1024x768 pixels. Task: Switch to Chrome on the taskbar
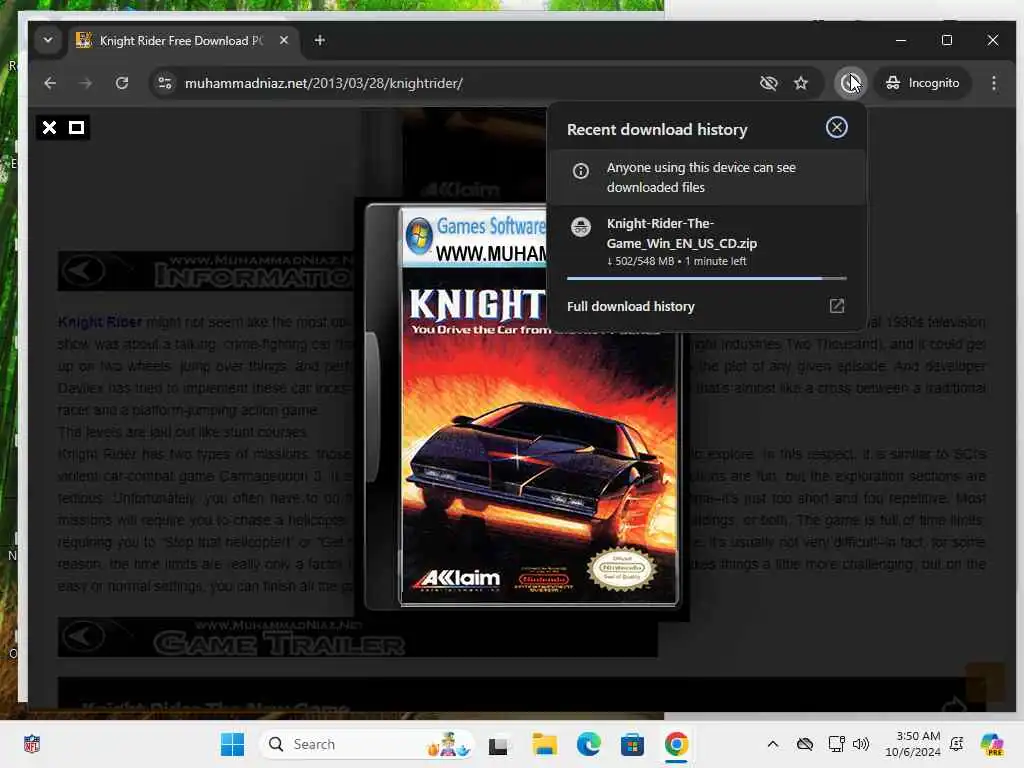(677, 744)
